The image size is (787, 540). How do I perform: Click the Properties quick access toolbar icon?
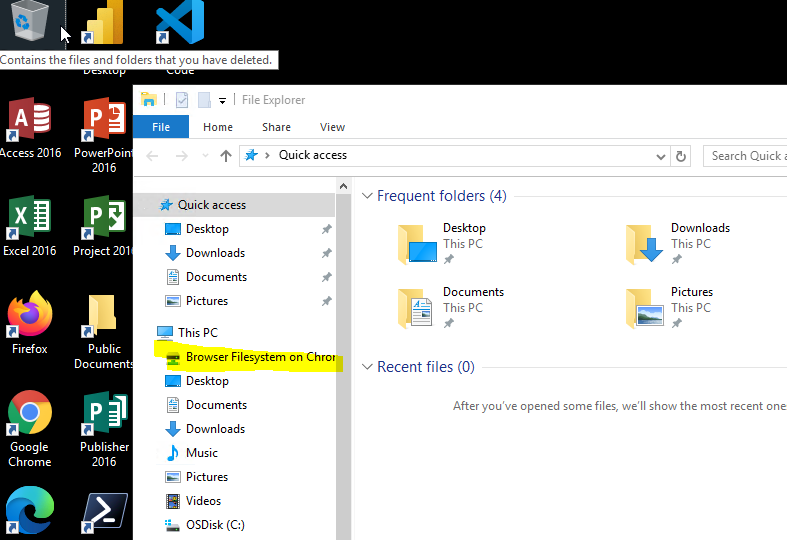[182, 100]
